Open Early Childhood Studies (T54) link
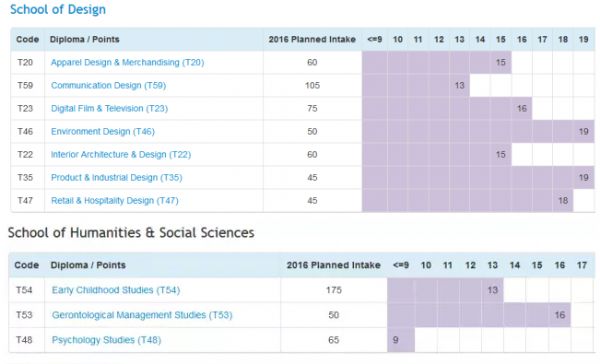 116,290
